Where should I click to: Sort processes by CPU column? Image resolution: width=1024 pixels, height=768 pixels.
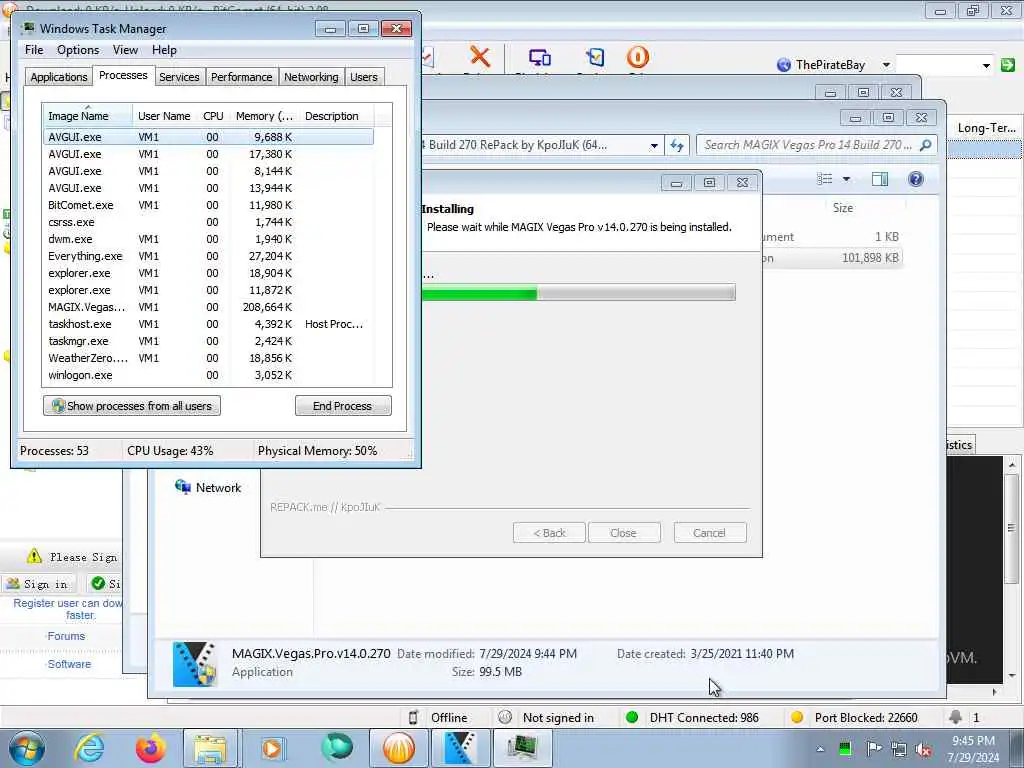click(x=213, y=116)
